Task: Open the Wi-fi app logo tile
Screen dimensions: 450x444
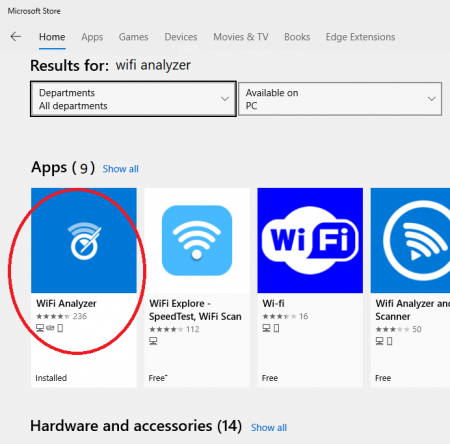Action: point(310,240)
